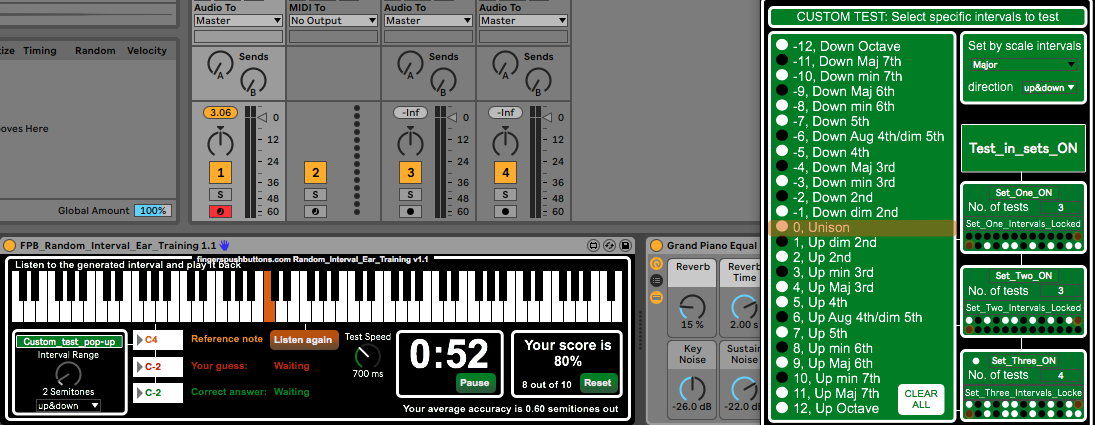
Task: Solo track 2
Action: [315, 193]
